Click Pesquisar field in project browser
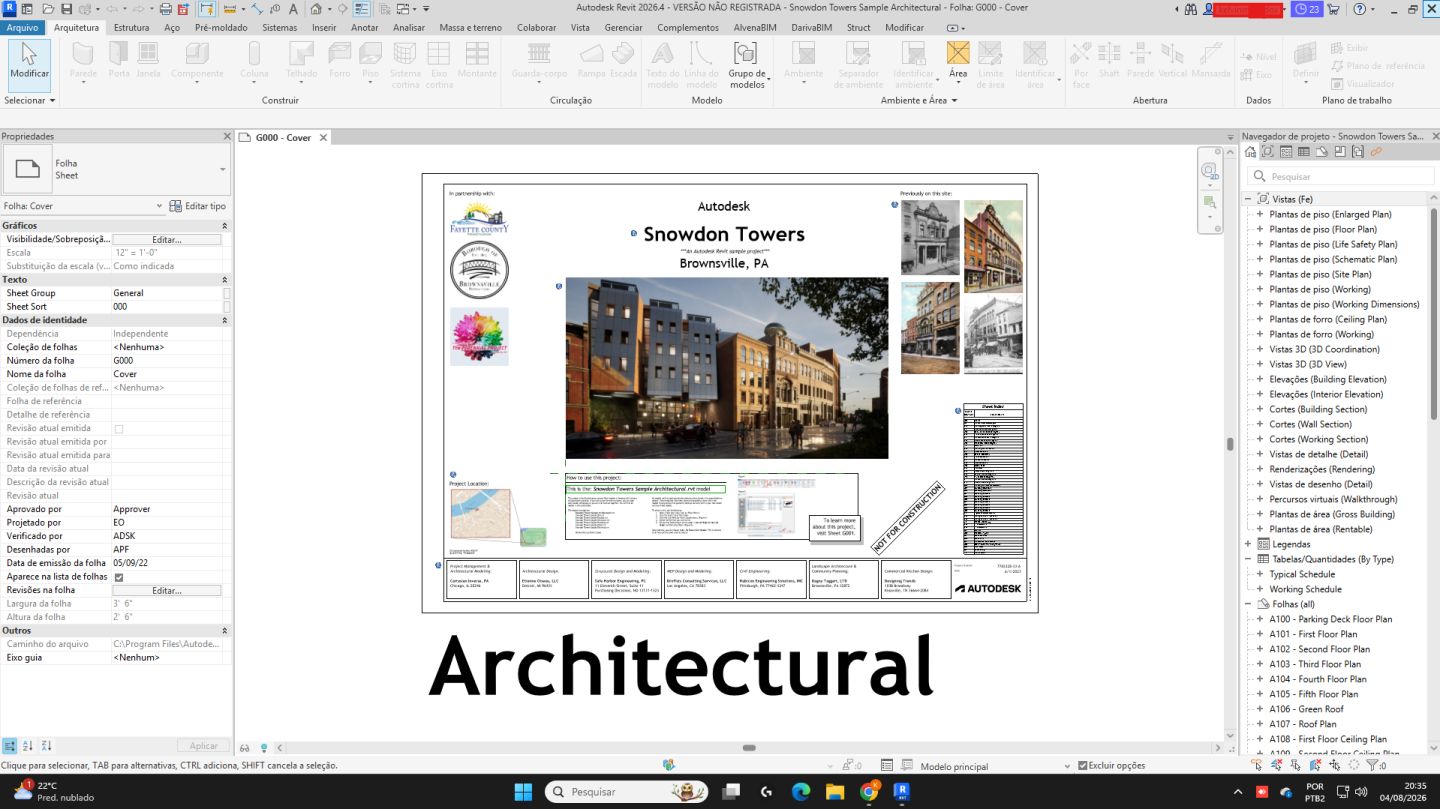The image size is (1440, 809). 1340,177
